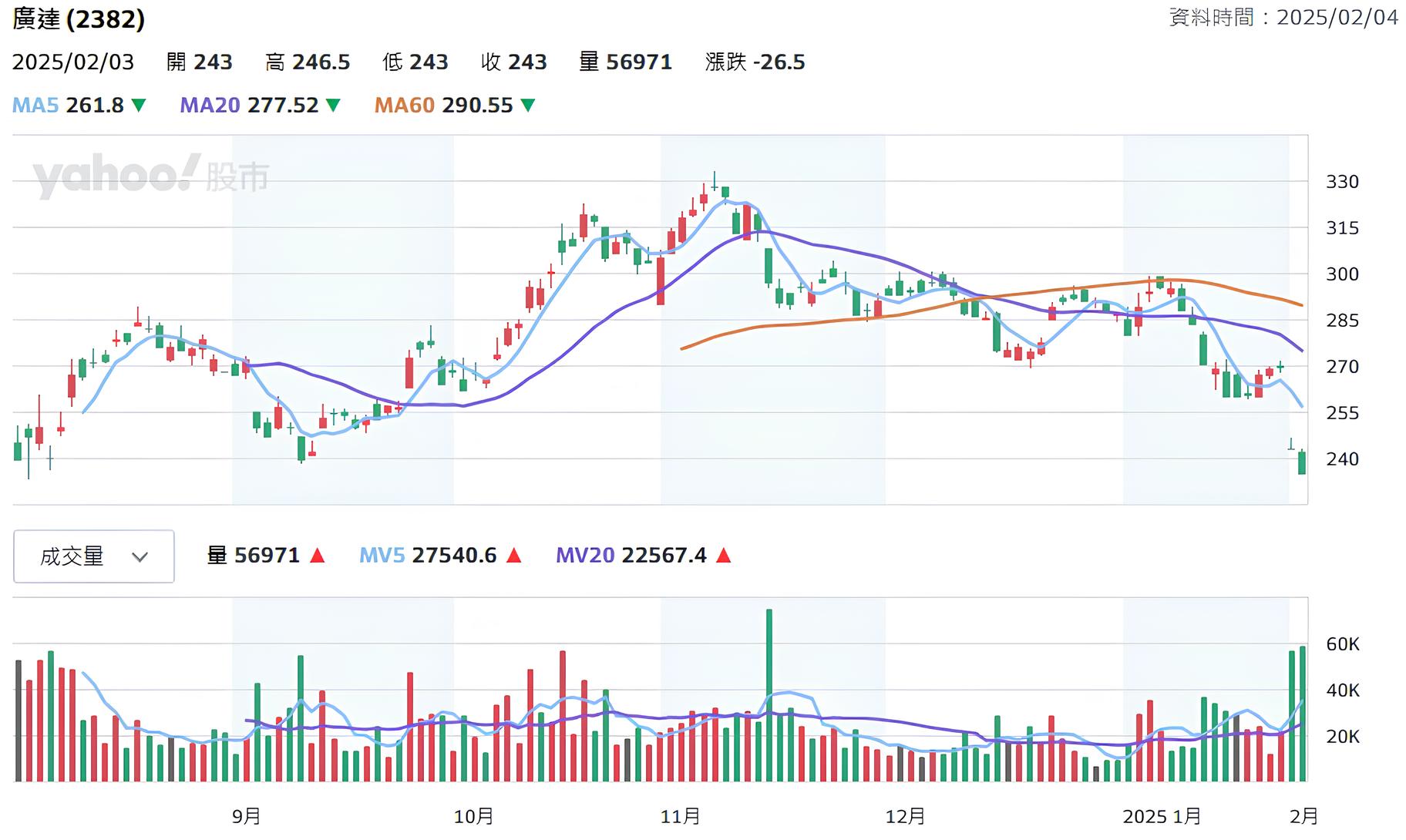The image size is (1406, 840).
Task: Click the opening price 開 243
Action: tap(200, 62)
